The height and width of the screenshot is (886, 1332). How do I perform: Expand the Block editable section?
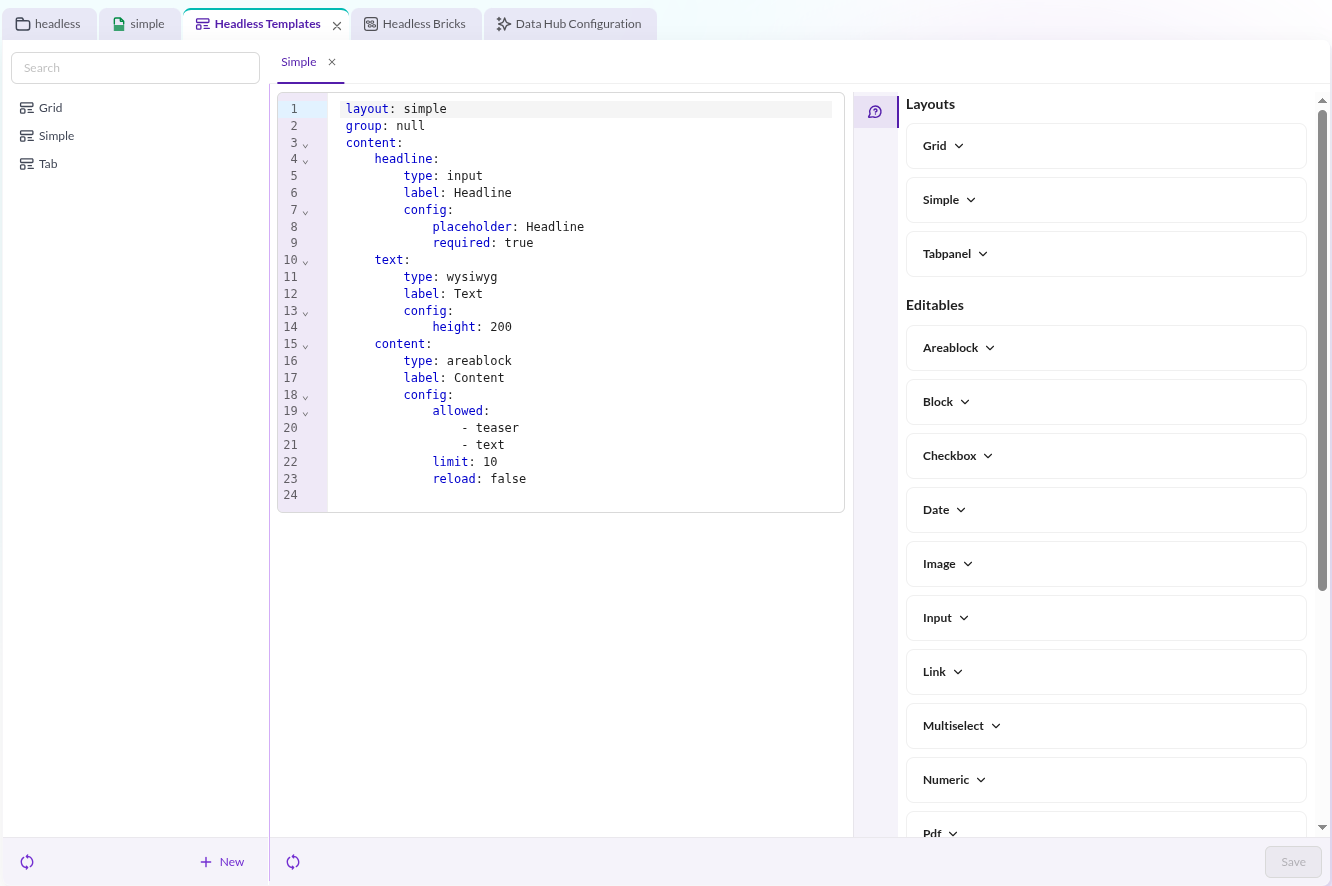(1106, 402)
